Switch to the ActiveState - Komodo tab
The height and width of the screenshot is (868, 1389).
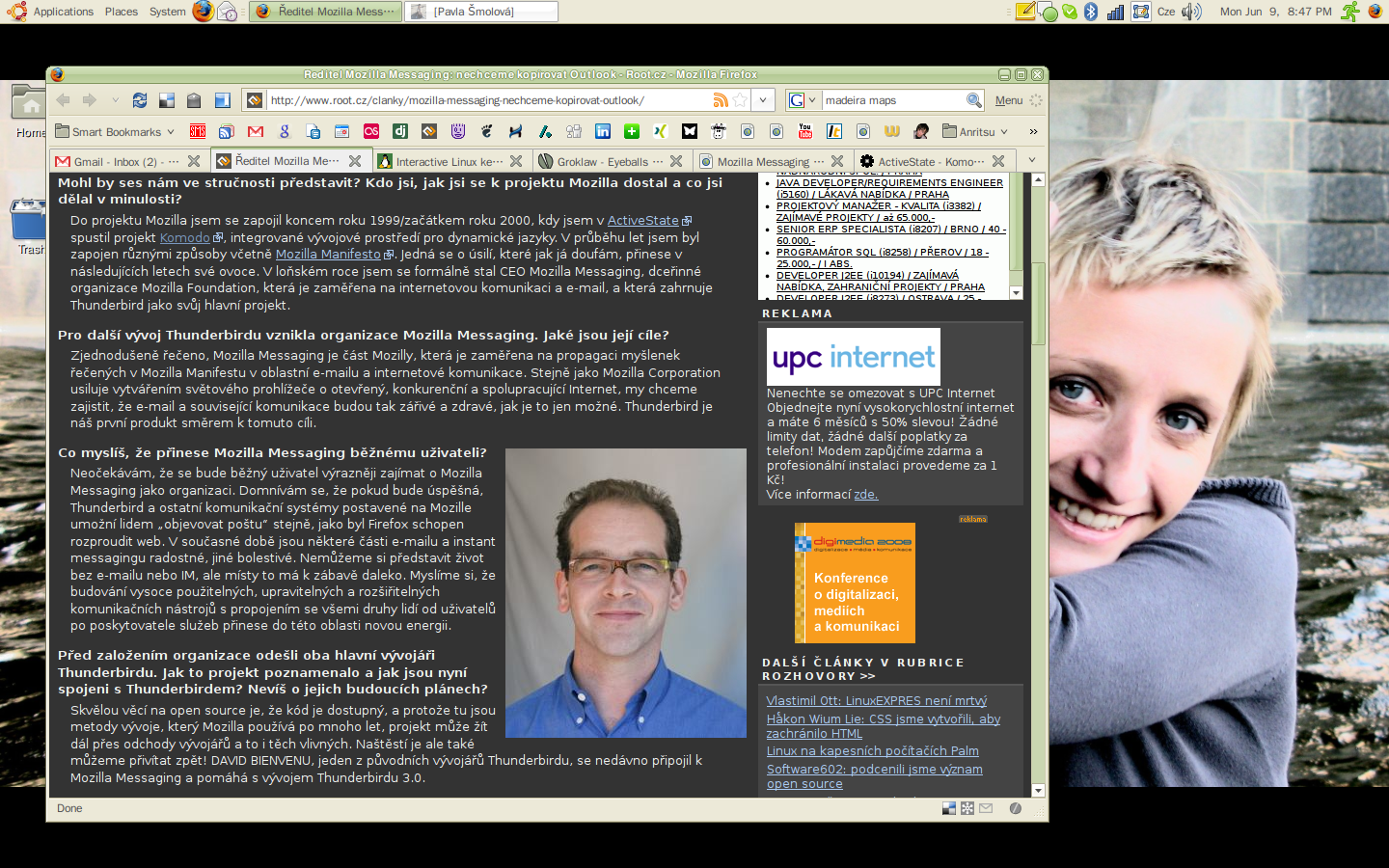click(933, 161)
